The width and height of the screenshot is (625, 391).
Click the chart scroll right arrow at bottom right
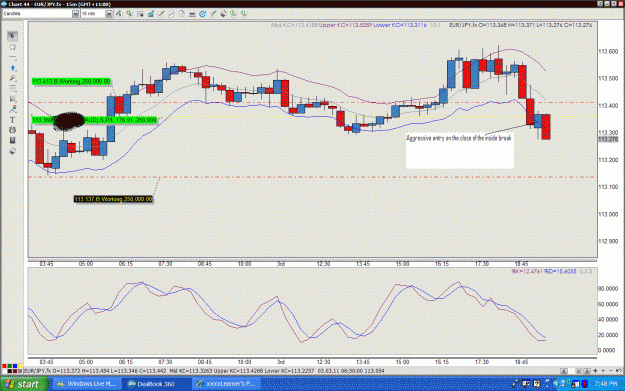[587, 371]
